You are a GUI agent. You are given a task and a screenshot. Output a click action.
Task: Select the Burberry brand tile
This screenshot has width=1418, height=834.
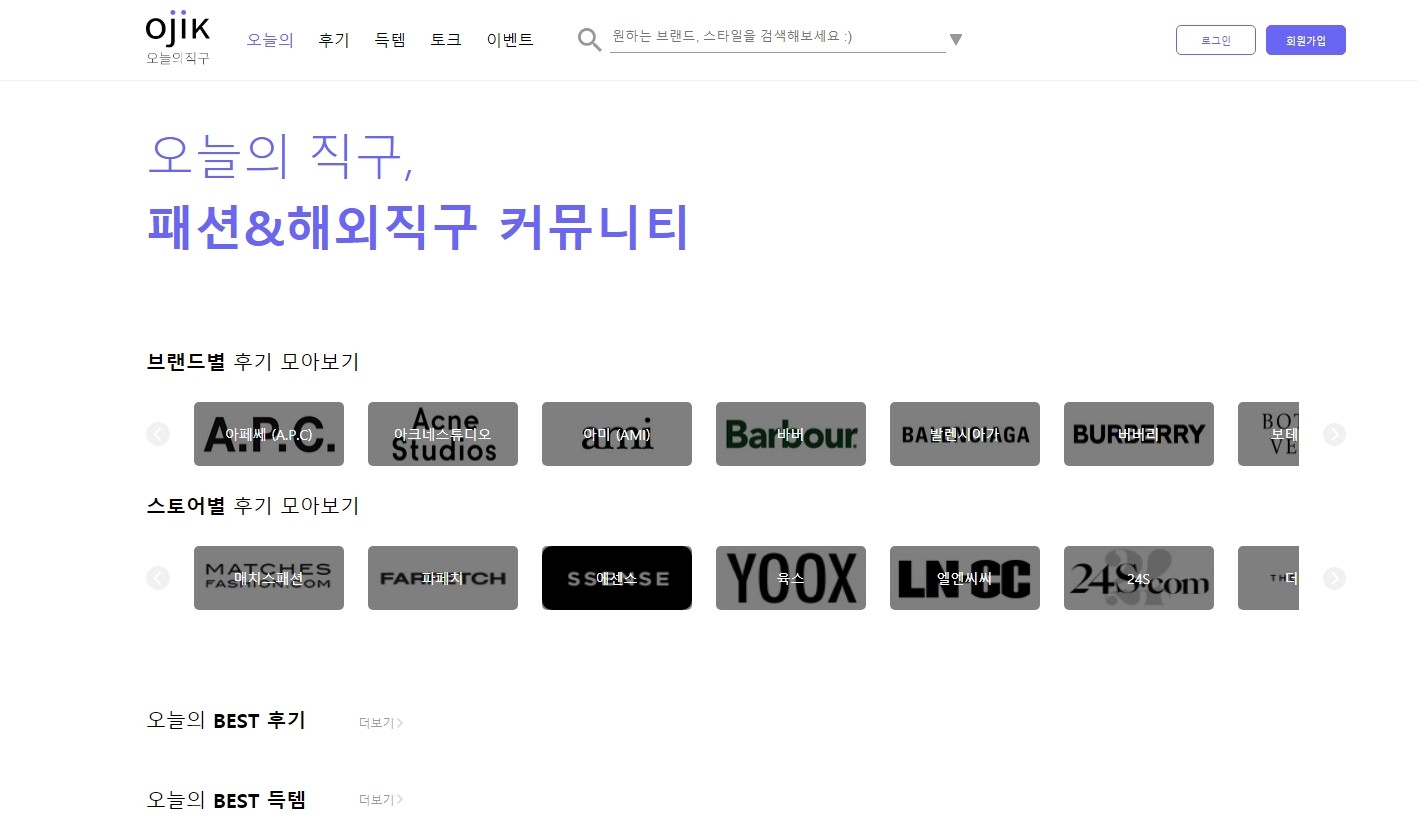pyautogui.click(x=1139, y=434)
